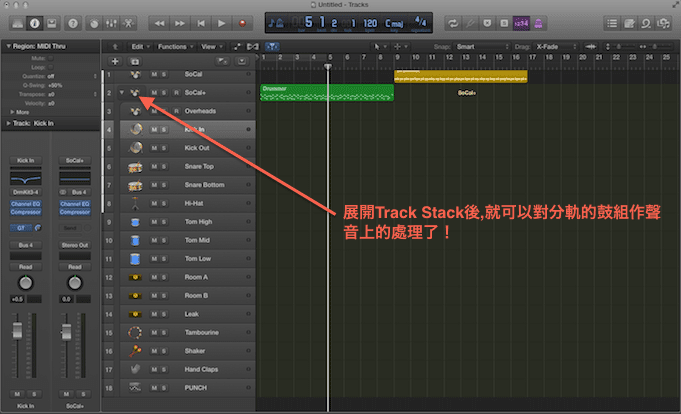Select the Tambourine track icon
Screen dimensions: 681x414
(x=135, y=333)
